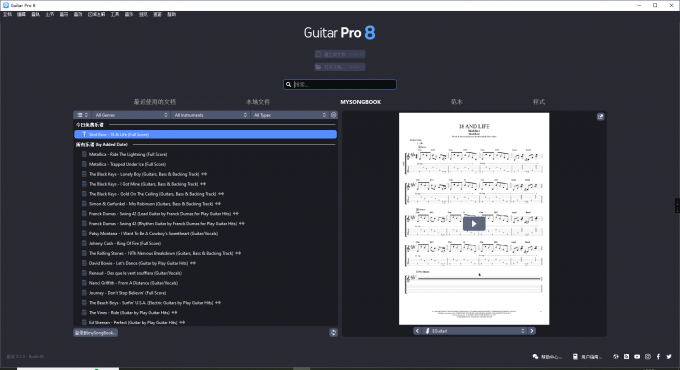Open the All Instruments filter dropdown
The height and width of the screenshot is (370, 680).
pos(210,115)
